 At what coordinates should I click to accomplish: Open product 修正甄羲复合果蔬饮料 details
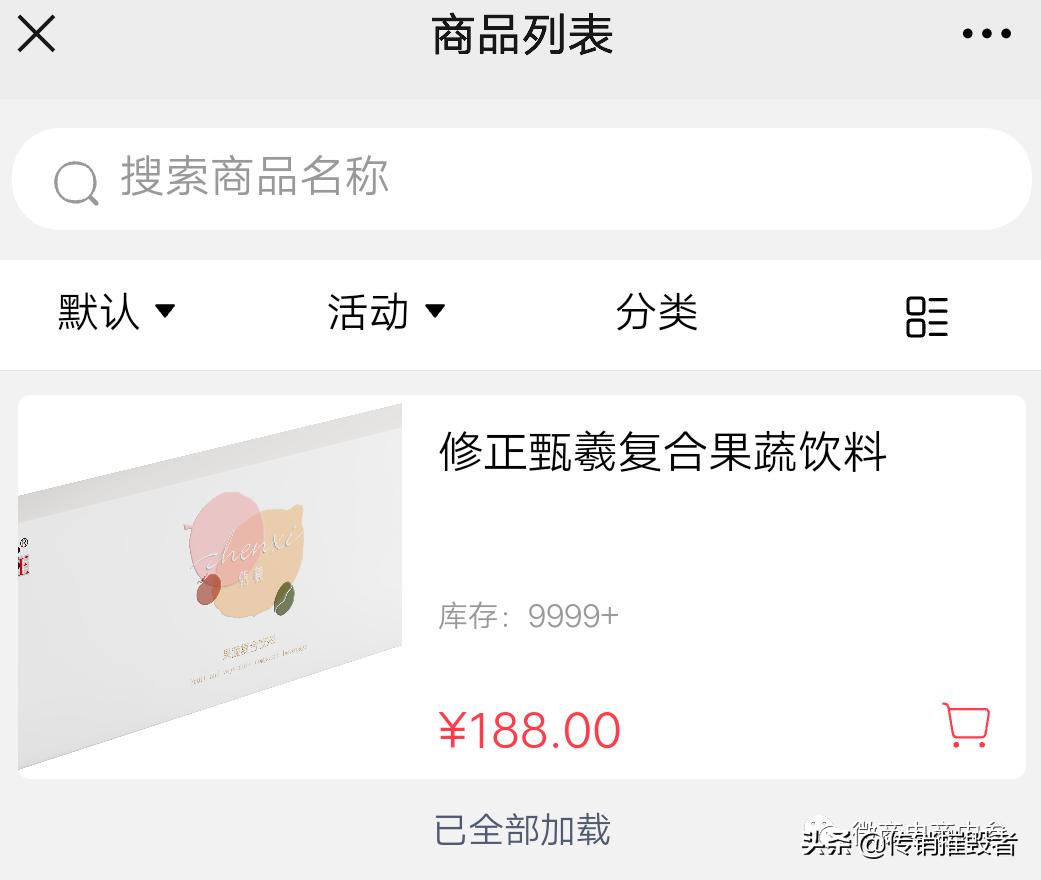tap(662, 454)
